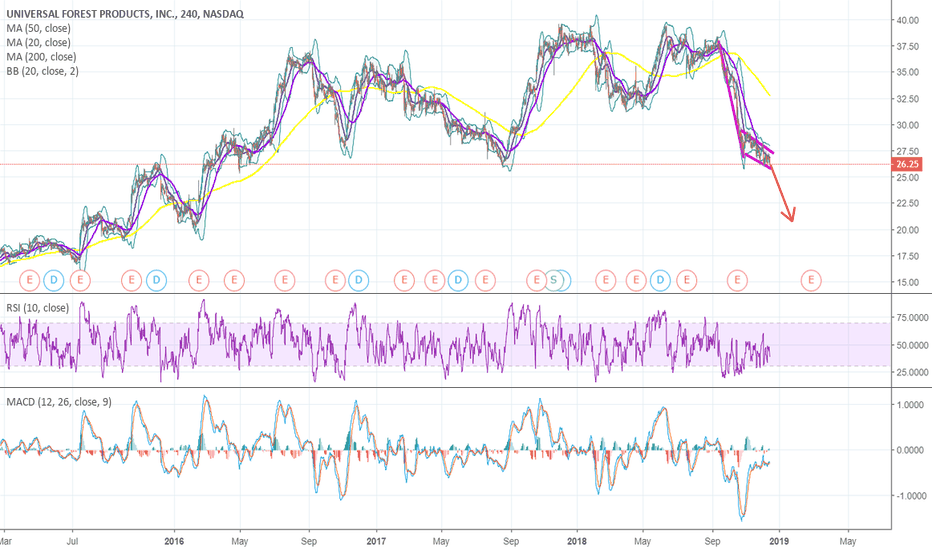Open the February 2016 earnings 'E' marker
The image size is (932, 550).
pyautogui.click(x=199, y=279)
